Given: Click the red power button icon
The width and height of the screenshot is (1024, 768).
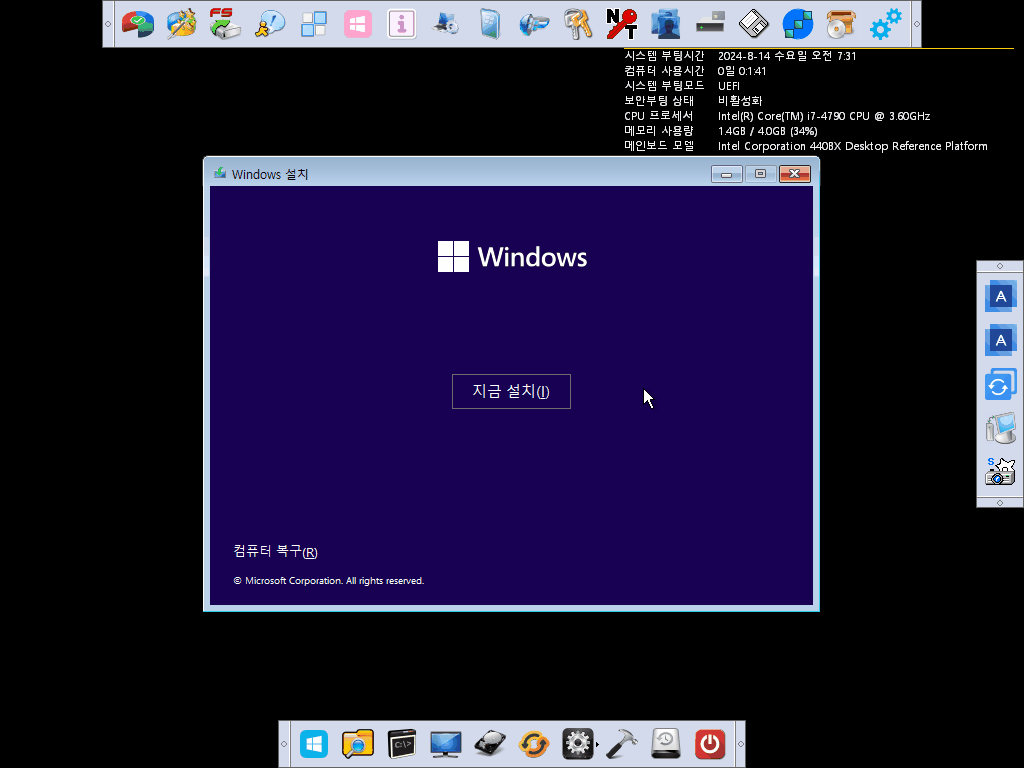Looking at the screenshot, I should pyautogui.click(x=710, y=744).
